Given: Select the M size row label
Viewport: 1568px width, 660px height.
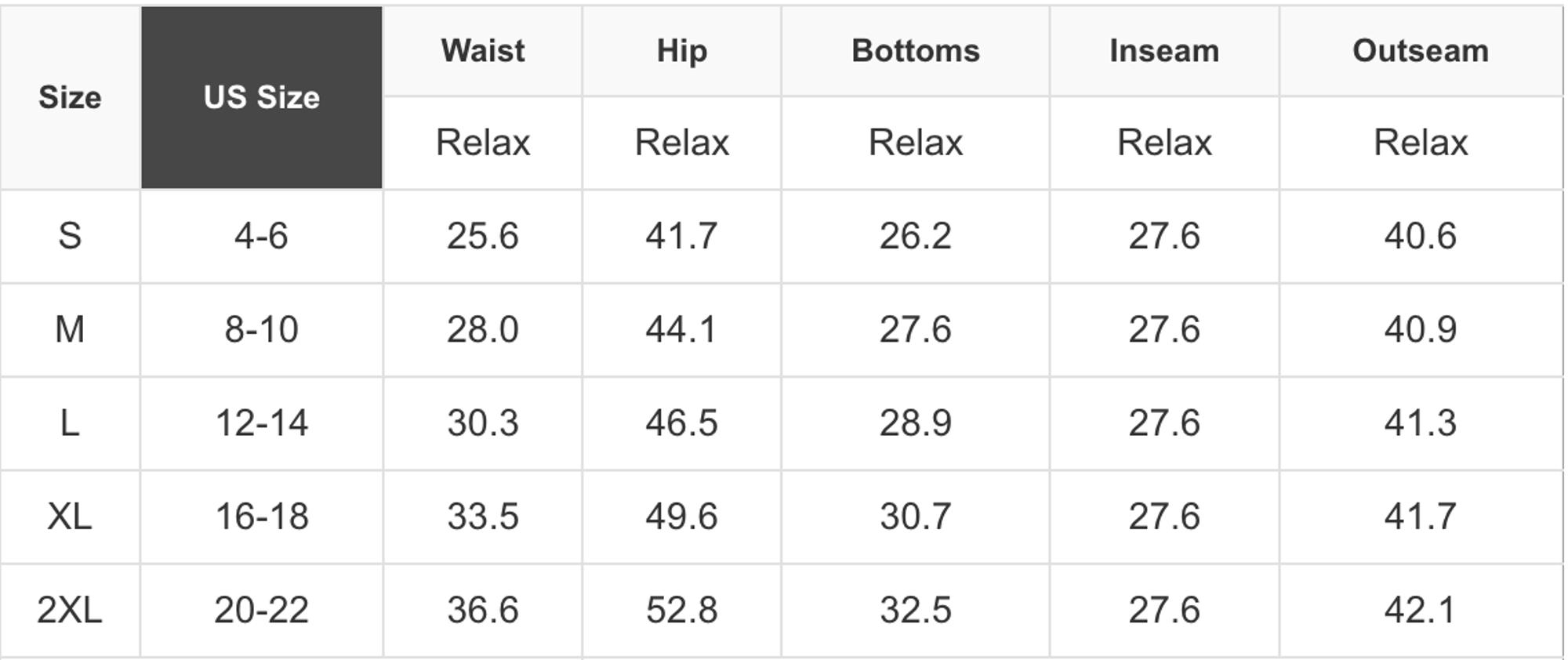Looking at the screenshot, I should click(70, 329).
